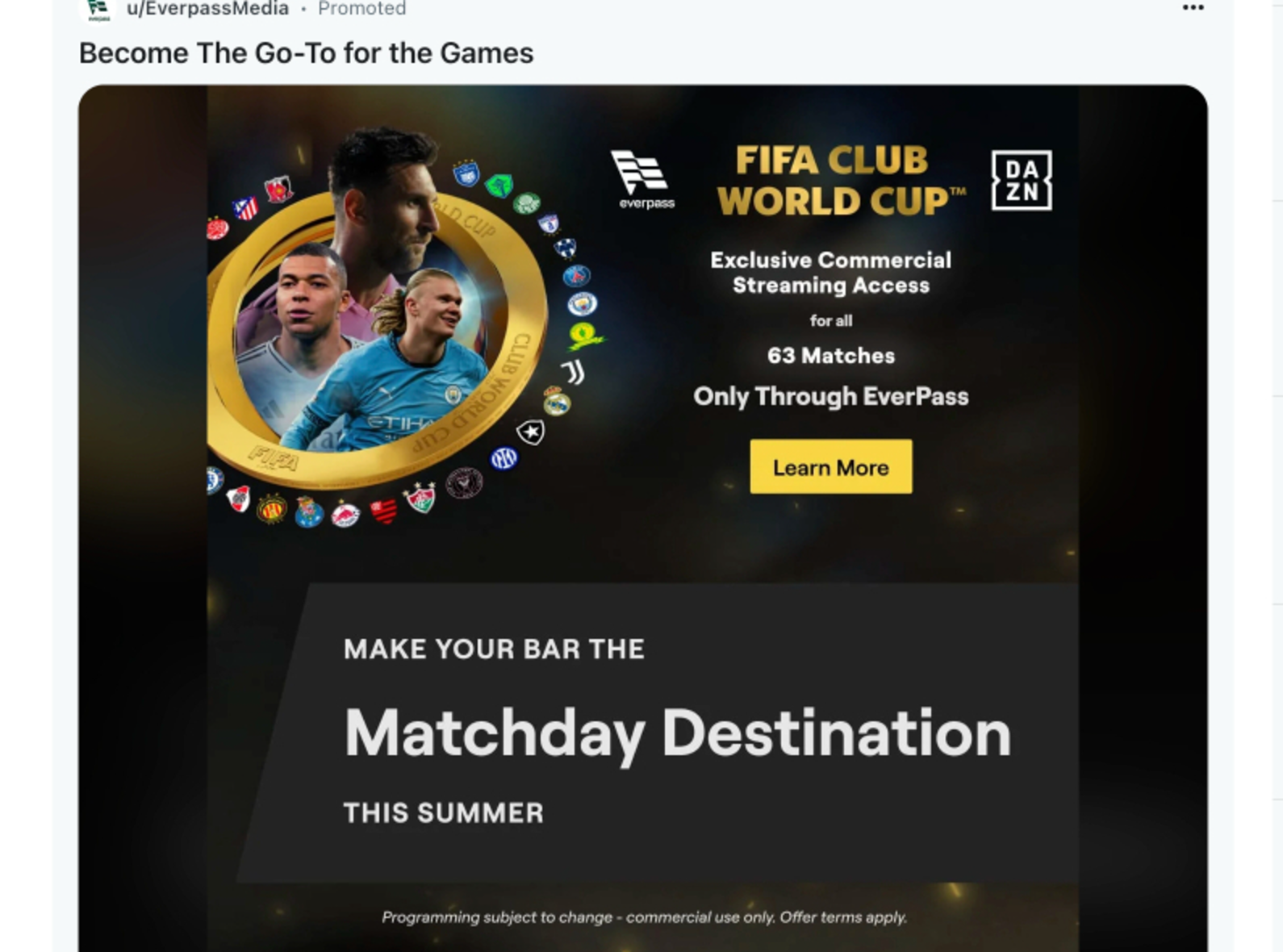Click the yellow Learn More button
This screenshot has height=952, width=1283.
tap(830, 466)
